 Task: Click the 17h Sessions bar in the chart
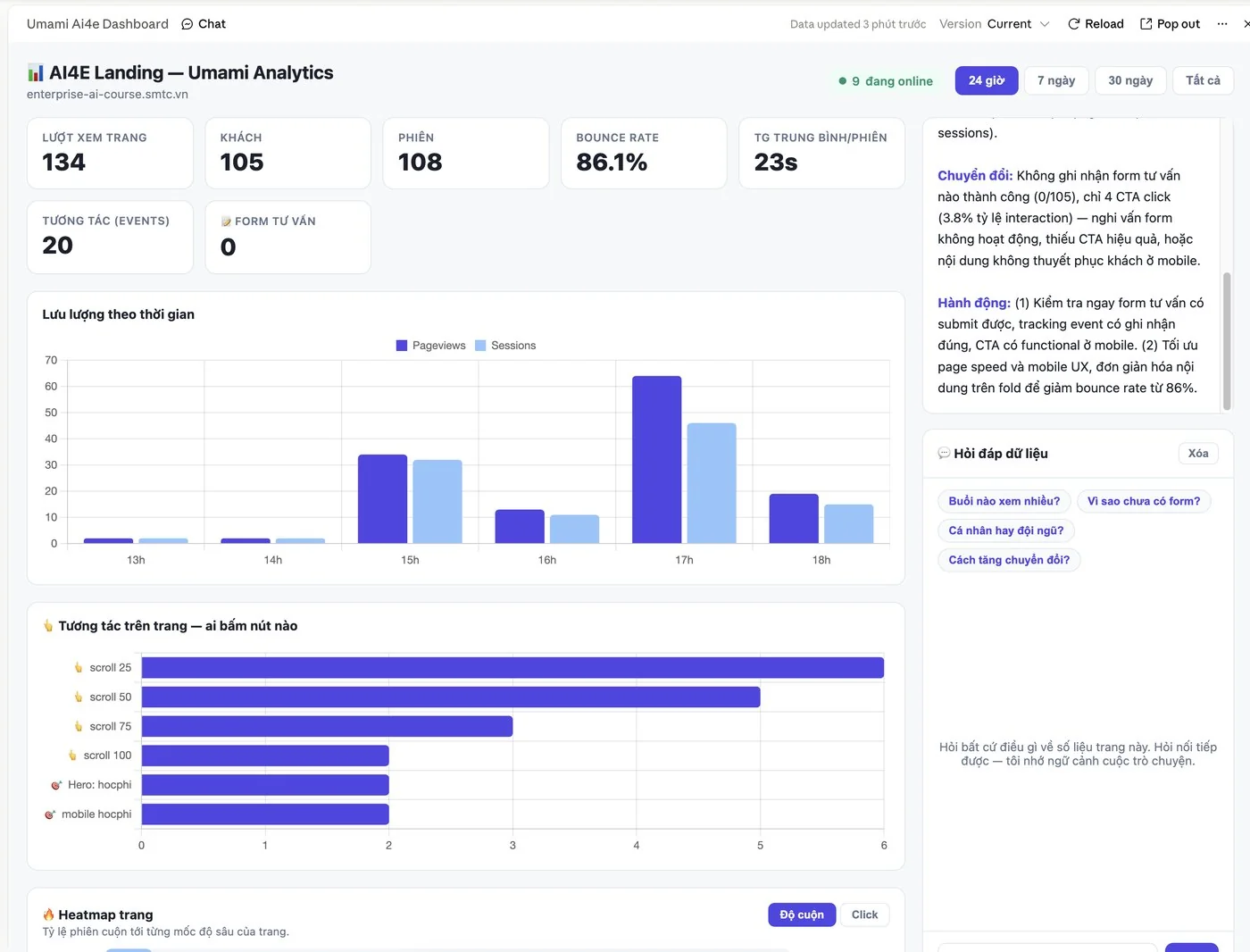pos(712,483)
